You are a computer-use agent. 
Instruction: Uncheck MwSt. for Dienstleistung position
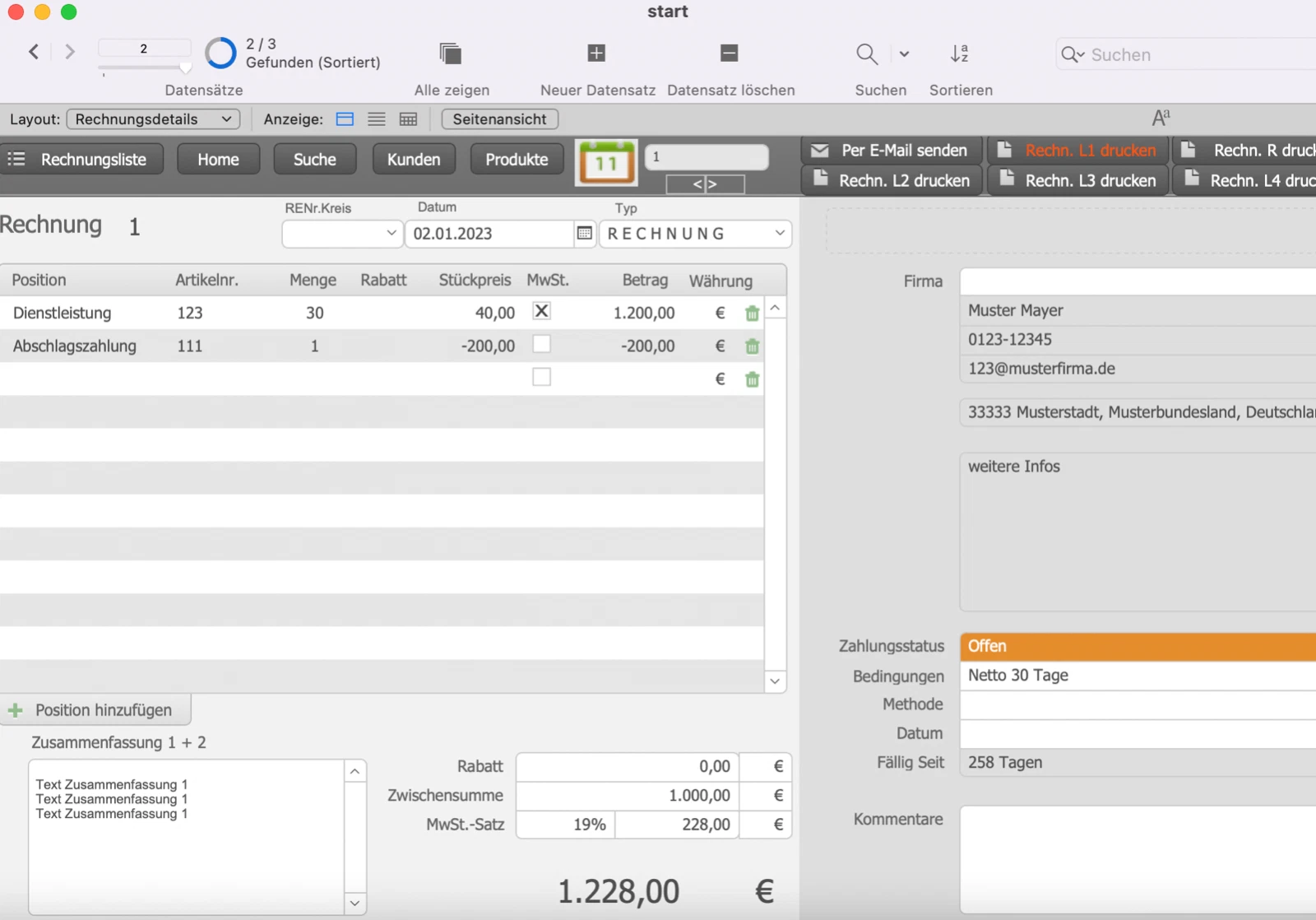pos(541,311)
